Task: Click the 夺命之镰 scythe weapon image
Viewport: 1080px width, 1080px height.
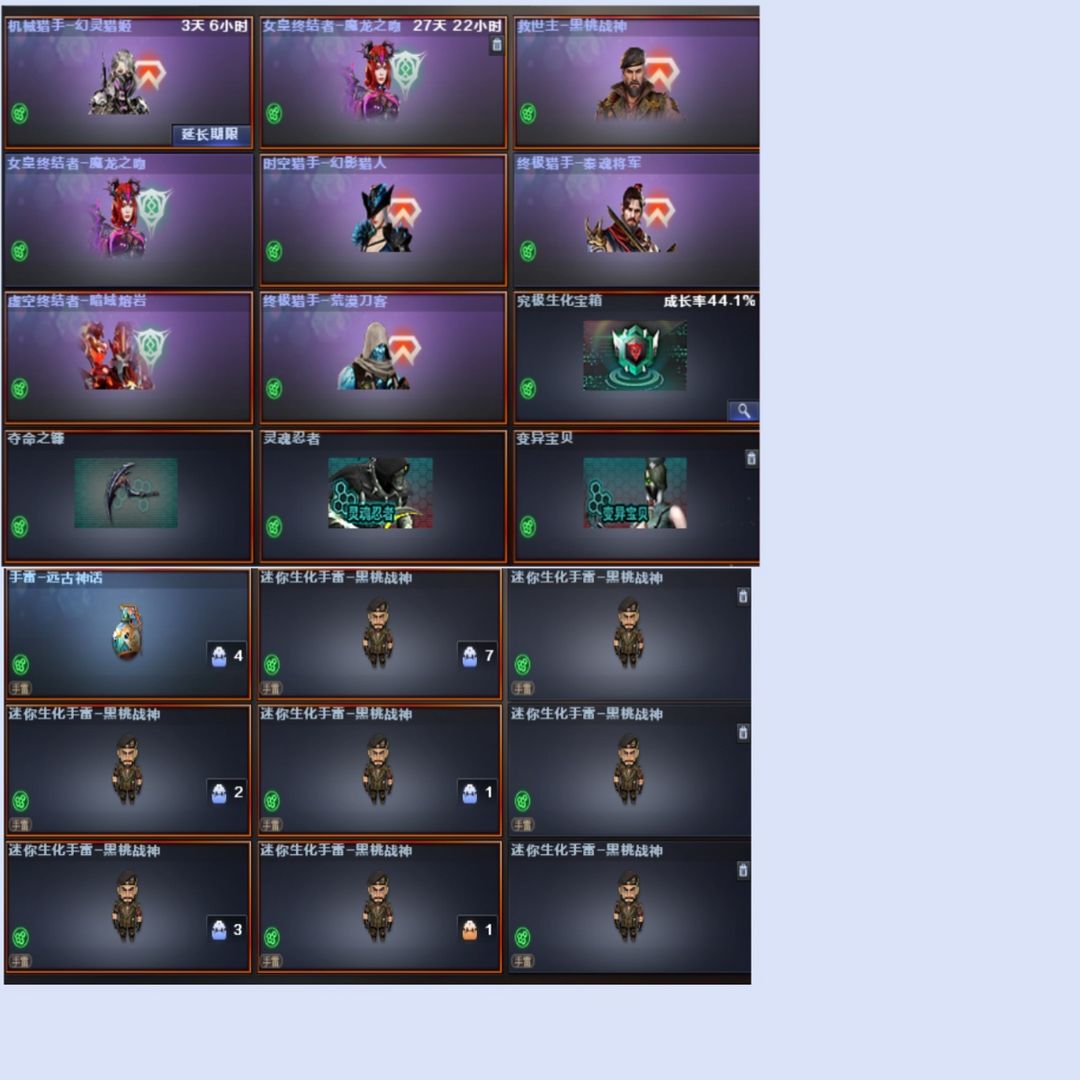Action: [126, 493]
